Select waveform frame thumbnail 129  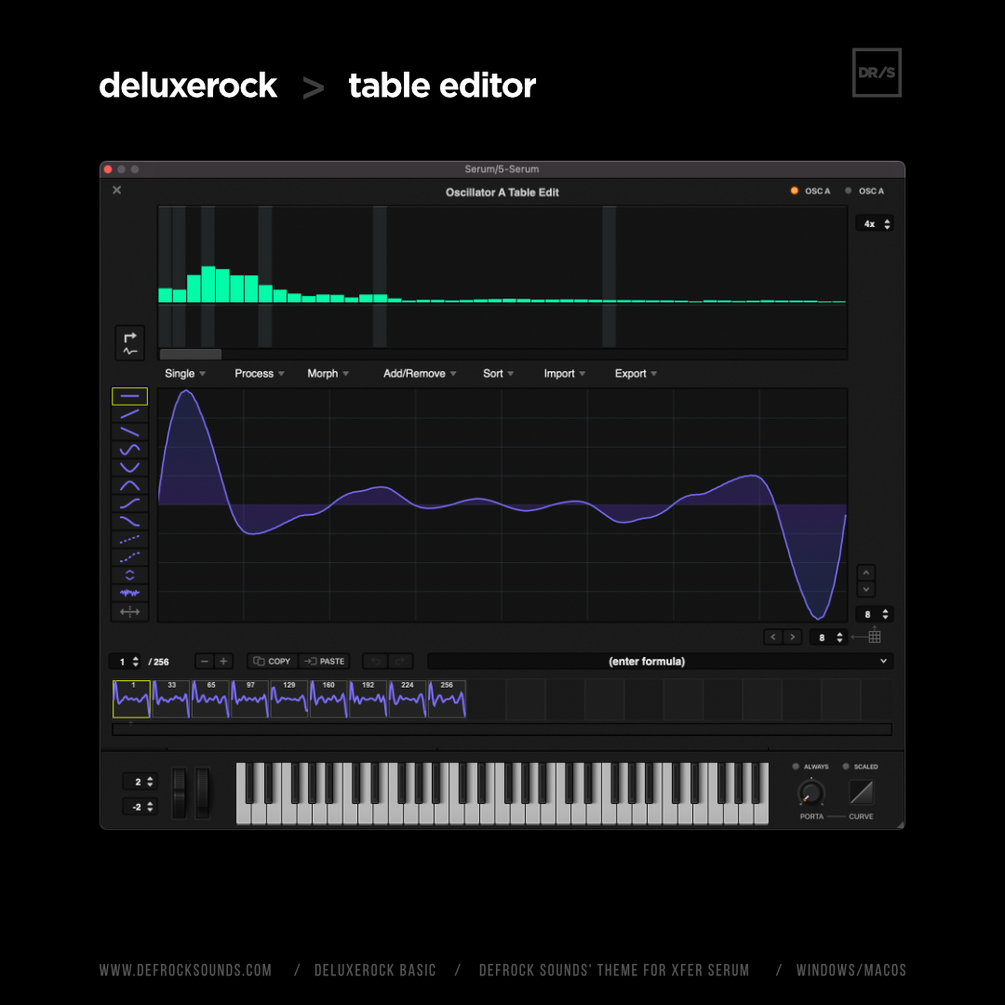[289, 699]
